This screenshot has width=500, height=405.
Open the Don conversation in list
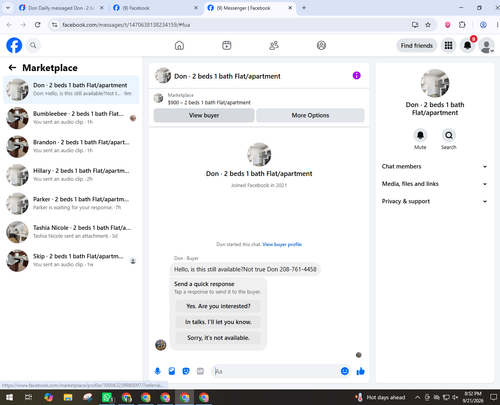(x=71, y=89)
